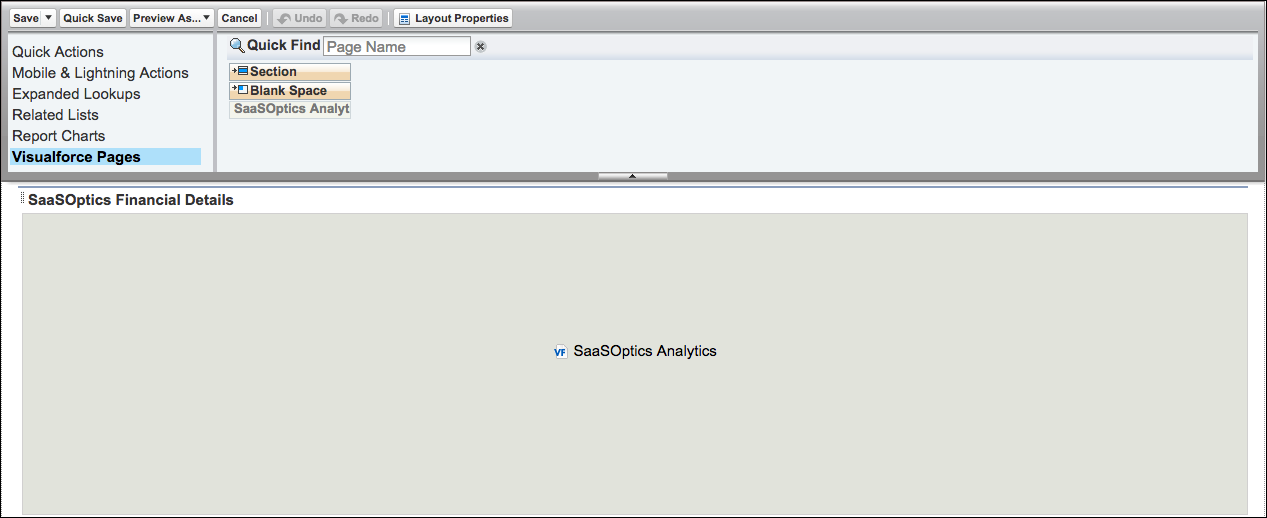
Task: Click the SaaSOptics Financial Details section header
Action: coord(131,200)
